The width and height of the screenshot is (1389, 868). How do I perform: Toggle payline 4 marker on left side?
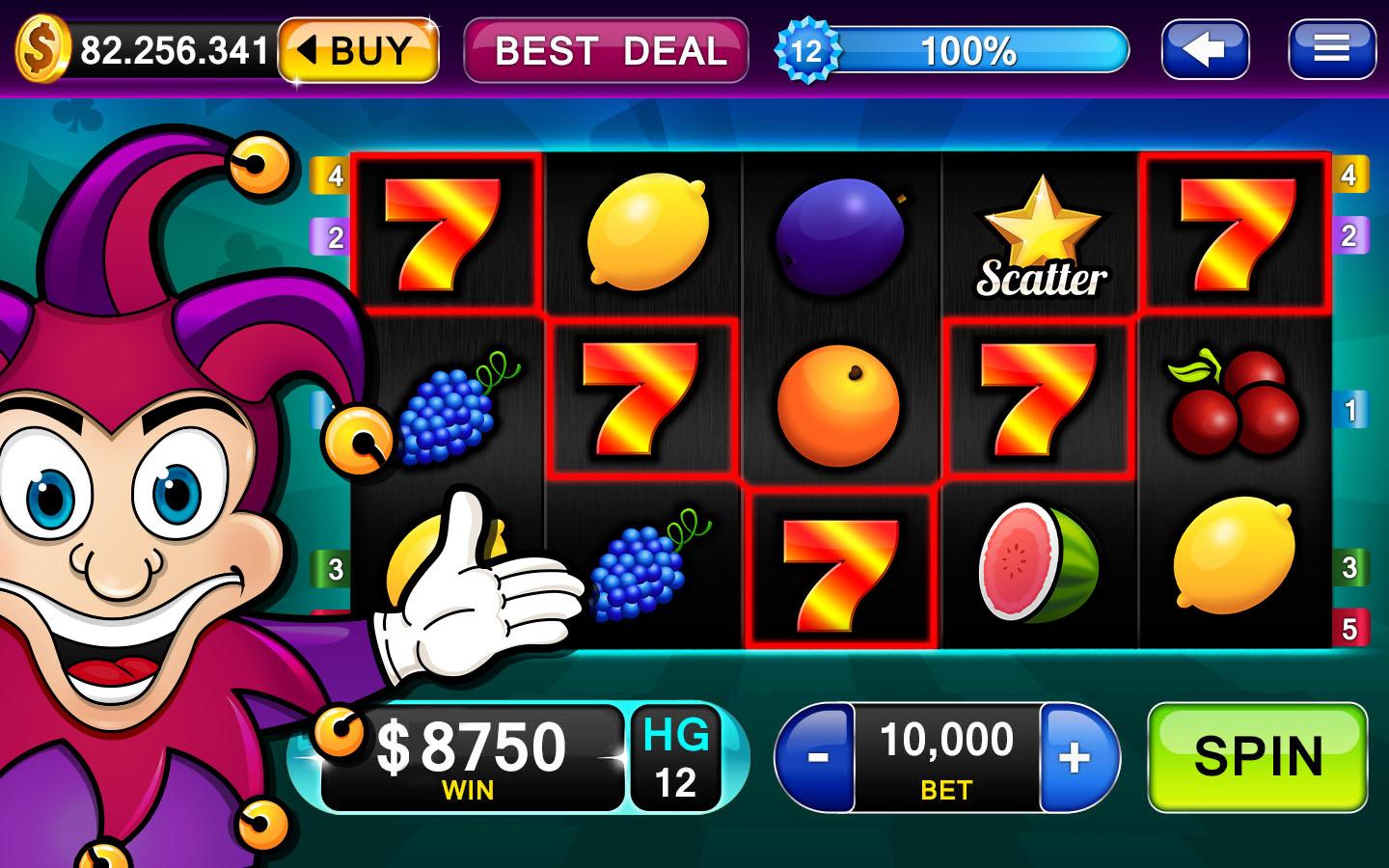tap(329, 176)
